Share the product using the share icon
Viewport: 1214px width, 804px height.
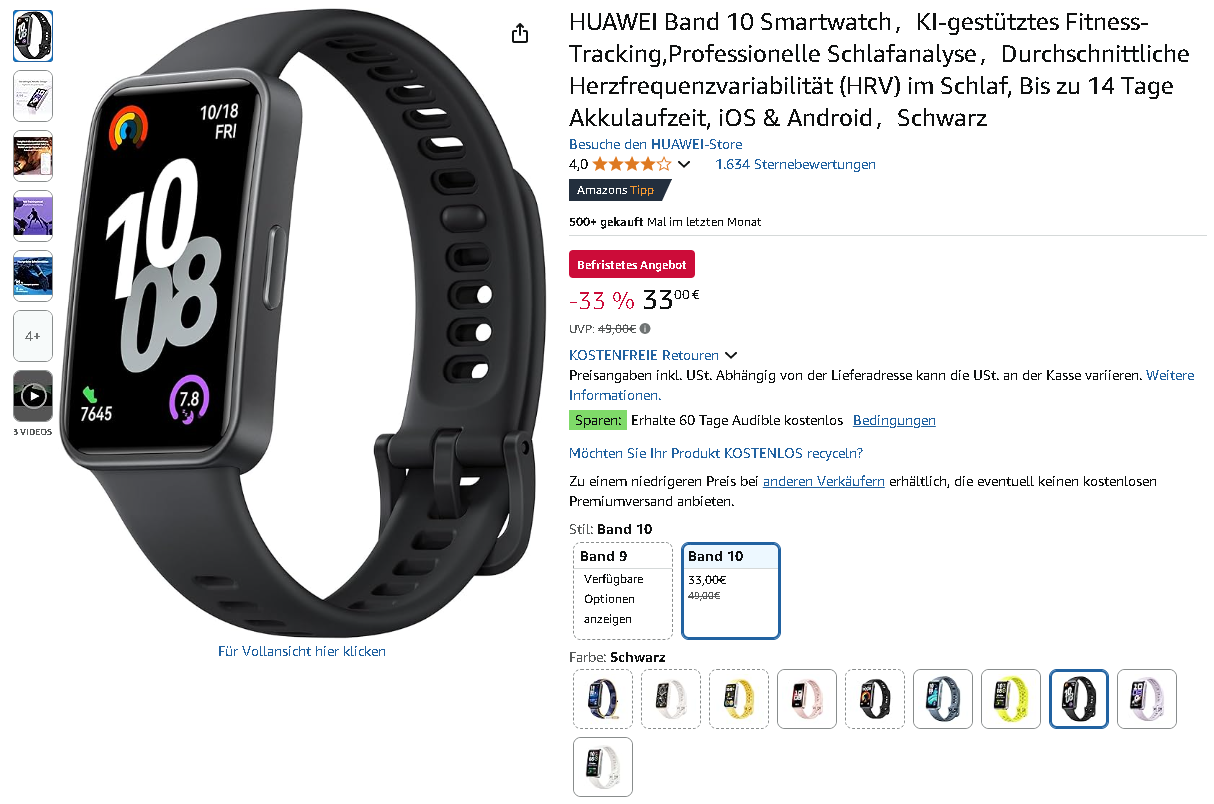(x=519, y=34)
